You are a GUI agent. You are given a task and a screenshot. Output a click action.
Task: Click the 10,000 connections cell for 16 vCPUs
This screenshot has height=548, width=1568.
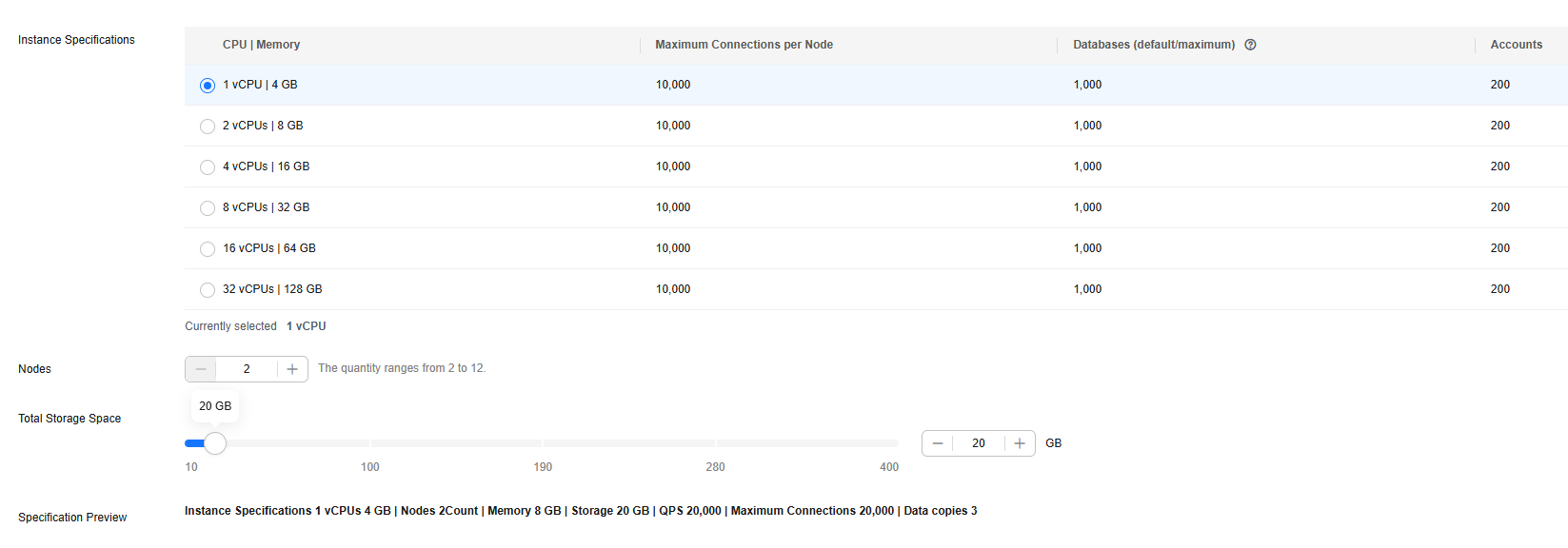pos(673,248)
